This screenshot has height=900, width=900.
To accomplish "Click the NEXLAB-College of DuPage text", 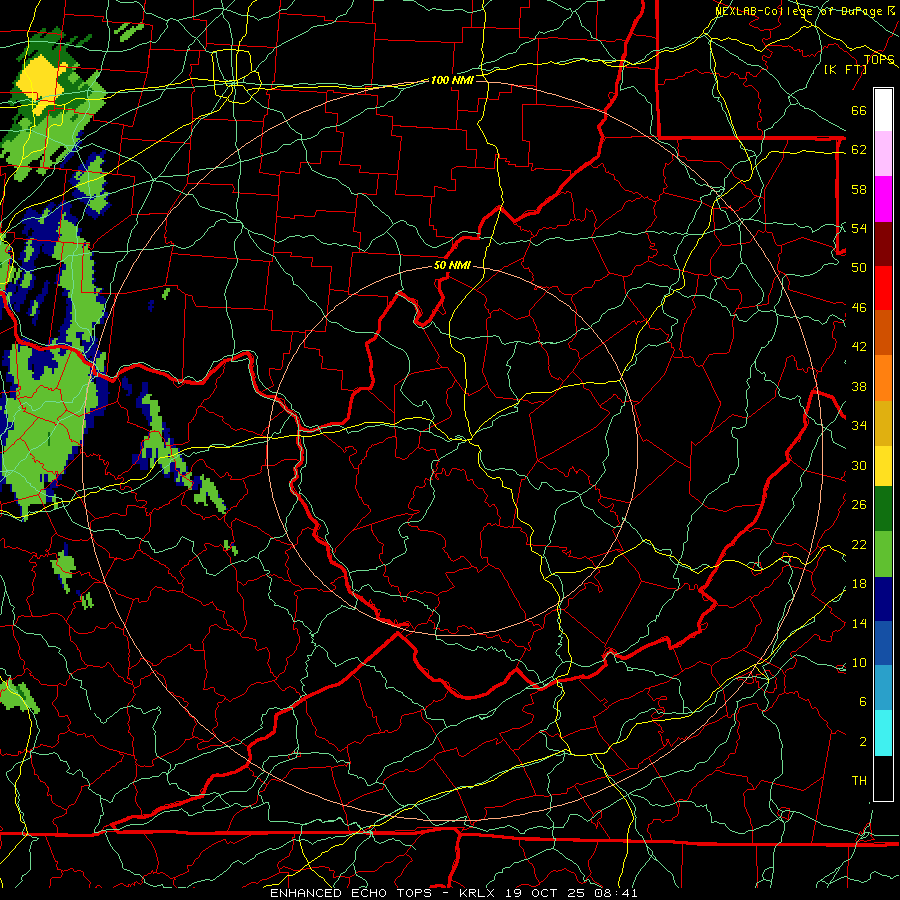I will 799,11.
